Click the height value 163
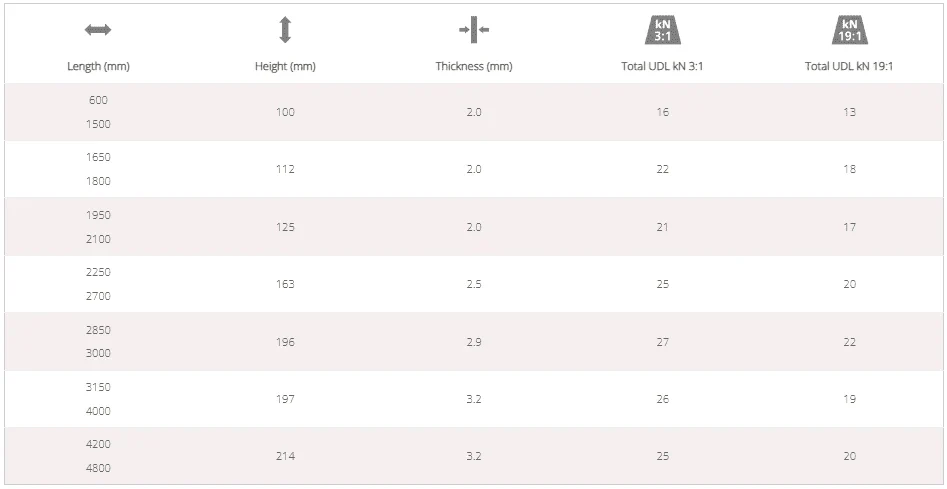The width and height of the screenshot is (947, 489). click(285, 284)
